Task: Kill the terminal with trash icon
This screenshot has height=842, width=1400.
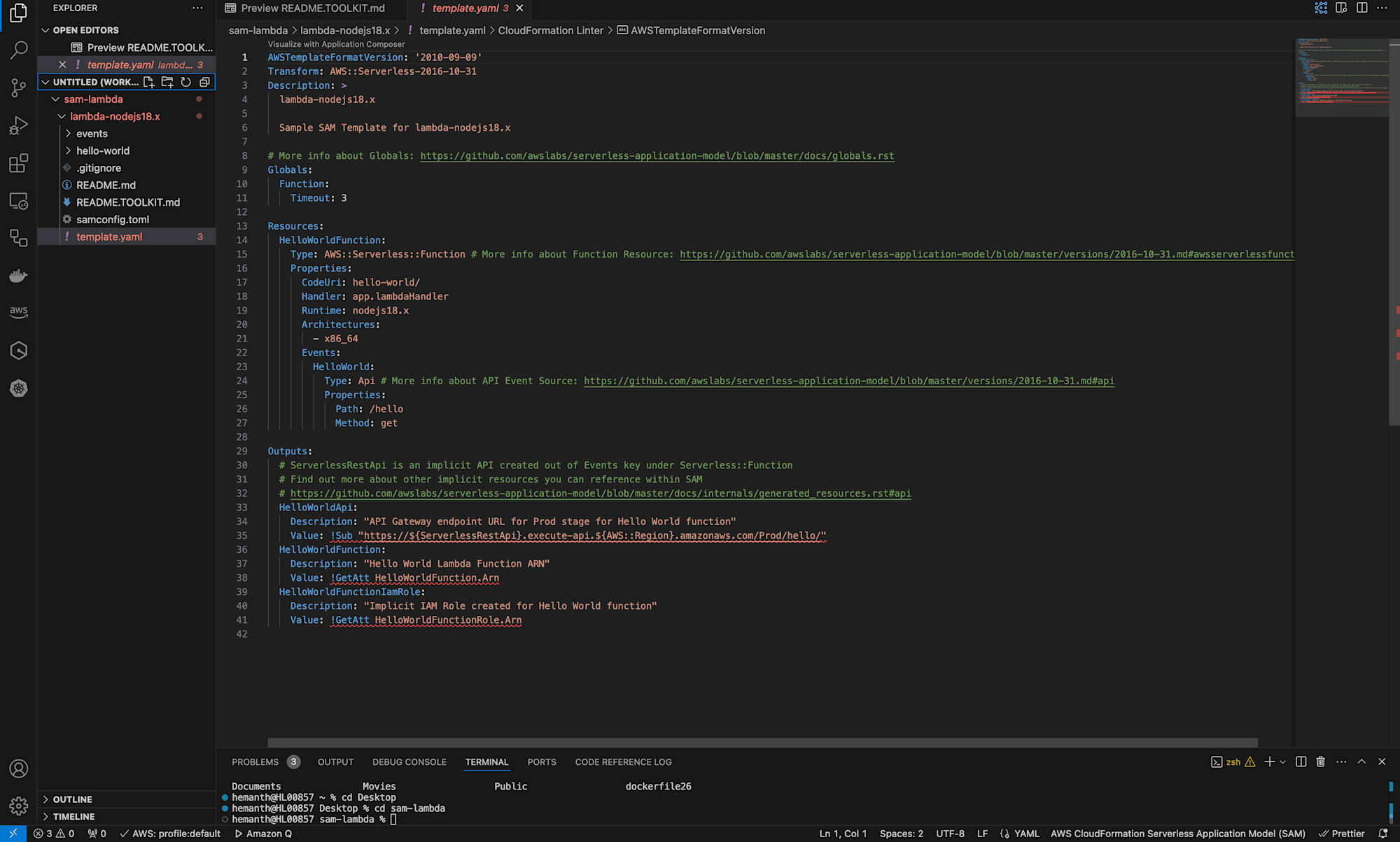Action: 1321,762
